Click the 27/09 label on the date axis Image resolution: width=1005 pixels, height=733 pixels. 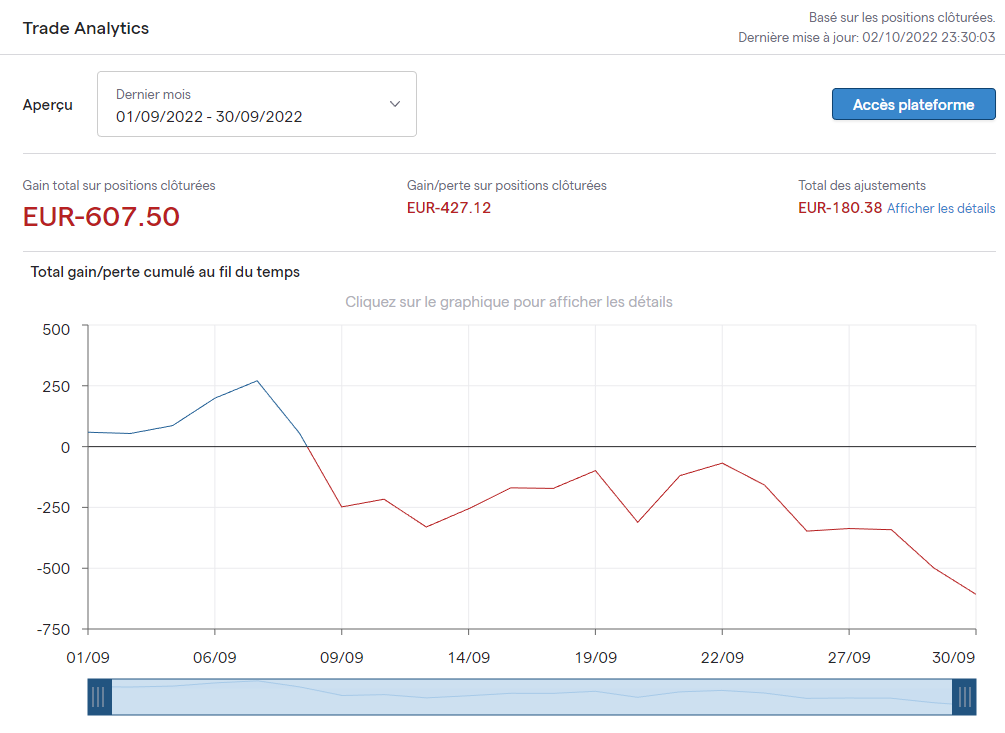click(848, 658)
